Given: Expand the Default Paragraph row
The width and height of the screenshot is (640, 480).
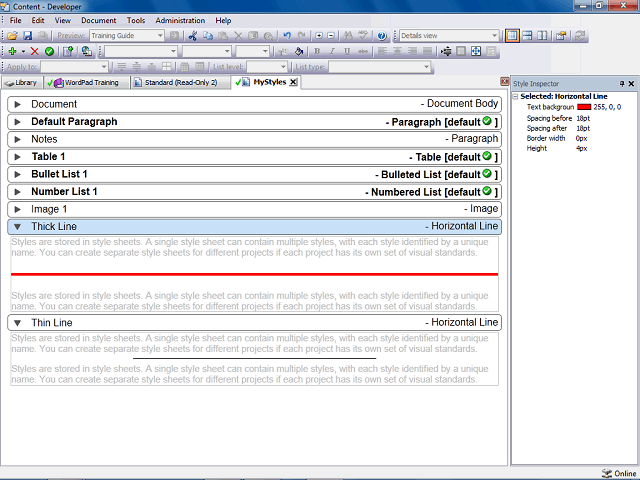Looking at the screenshot, I should point(18,122).
